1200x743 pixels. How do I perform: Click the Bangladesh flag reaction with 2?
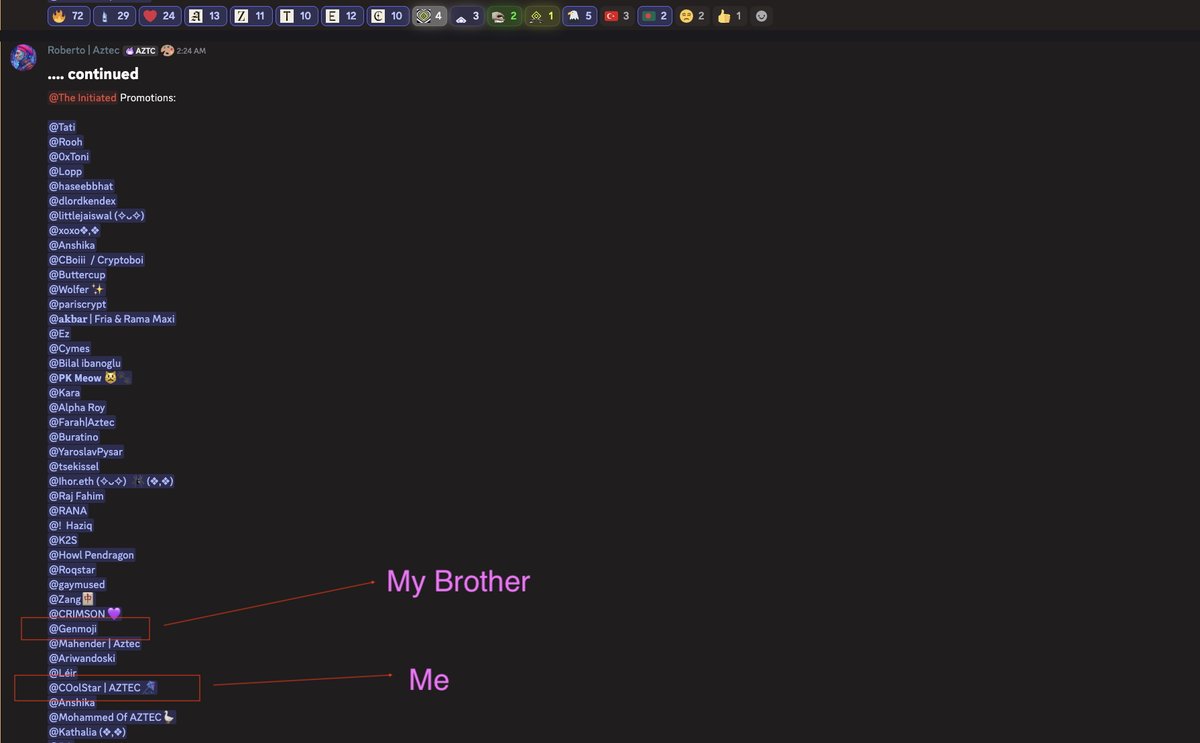tap(655, 16)
